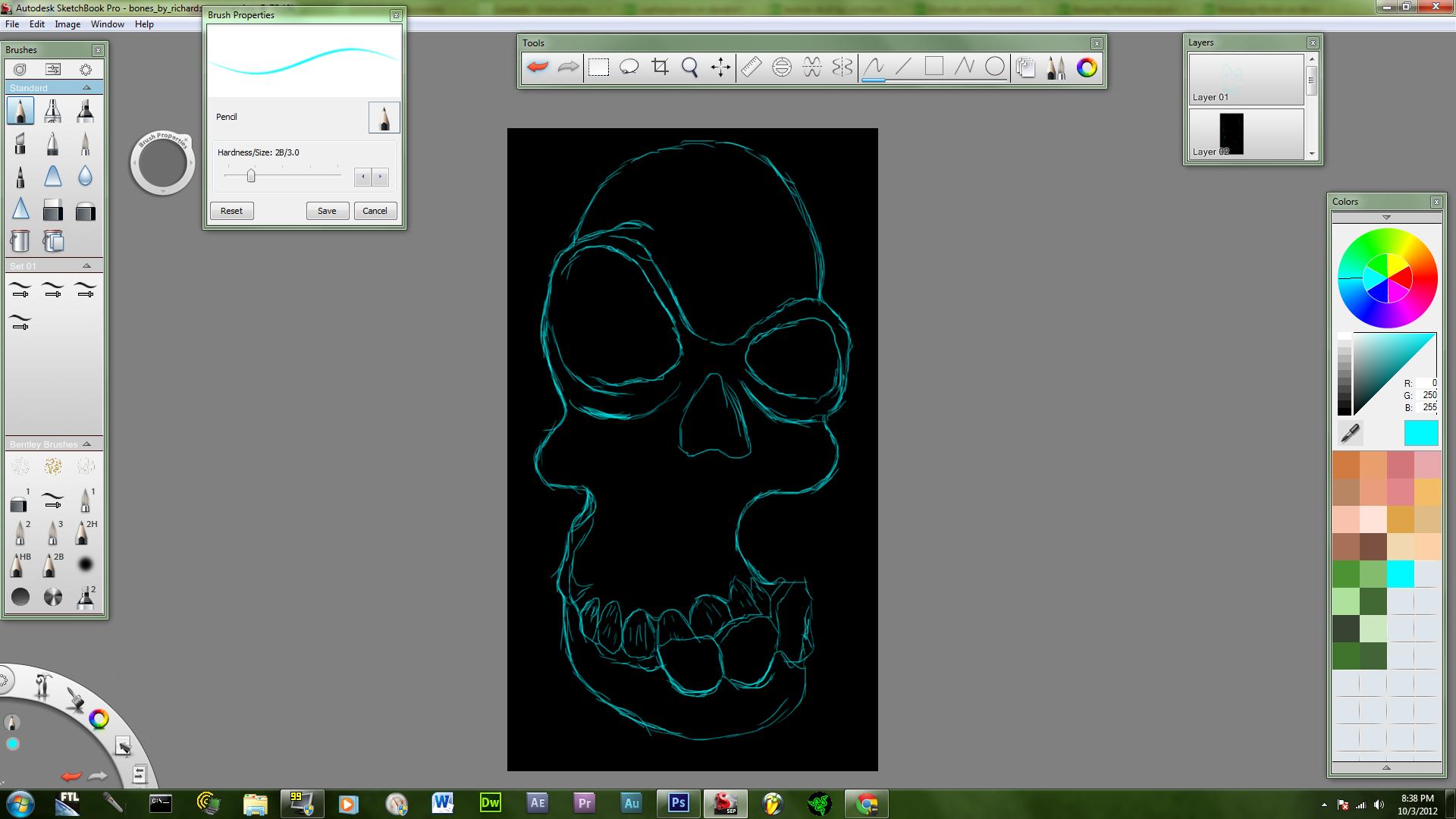Increase brush size with right stepper arrow
The image size is (1456, 819).
point(380,177)
